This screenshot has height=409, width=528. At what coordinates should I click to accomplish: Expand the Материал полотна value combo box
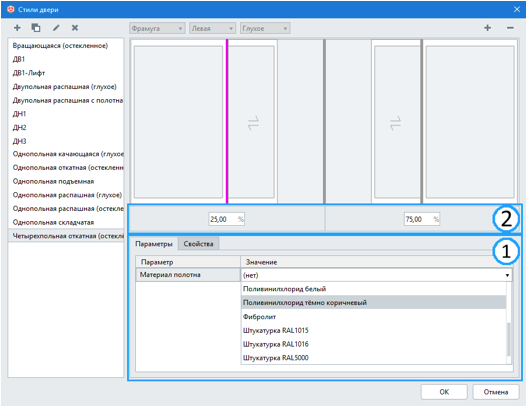click(376, 275)
